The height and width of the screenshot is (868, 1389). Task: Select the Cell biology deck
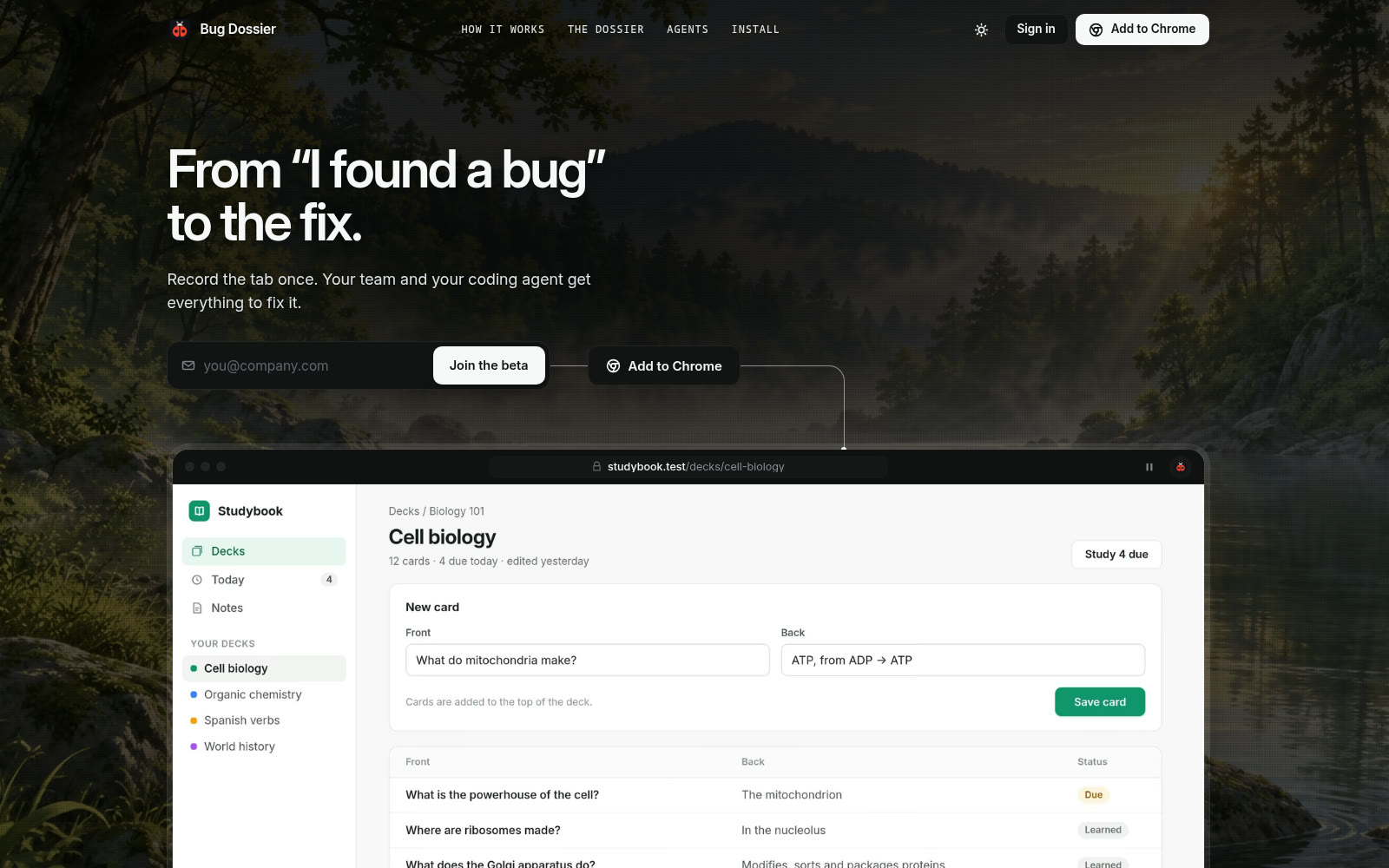click(264, 668)
